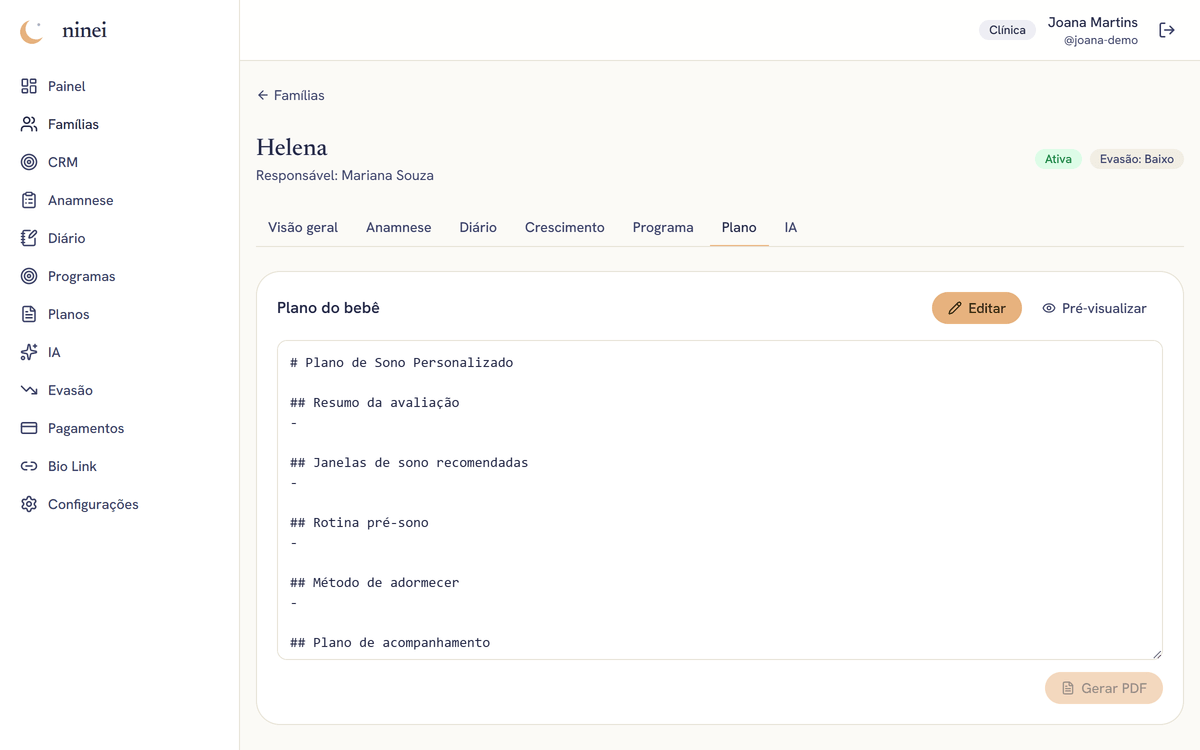The width and height of the screenshot is (1200, 750).
Task: Click the line '## Rotina pré-sono'
Action: [359, 522]
